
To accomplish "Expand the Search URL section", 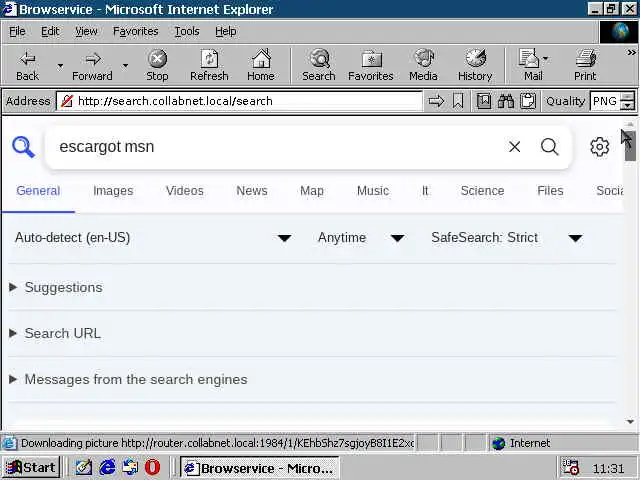I will click(x=55, y=333).
